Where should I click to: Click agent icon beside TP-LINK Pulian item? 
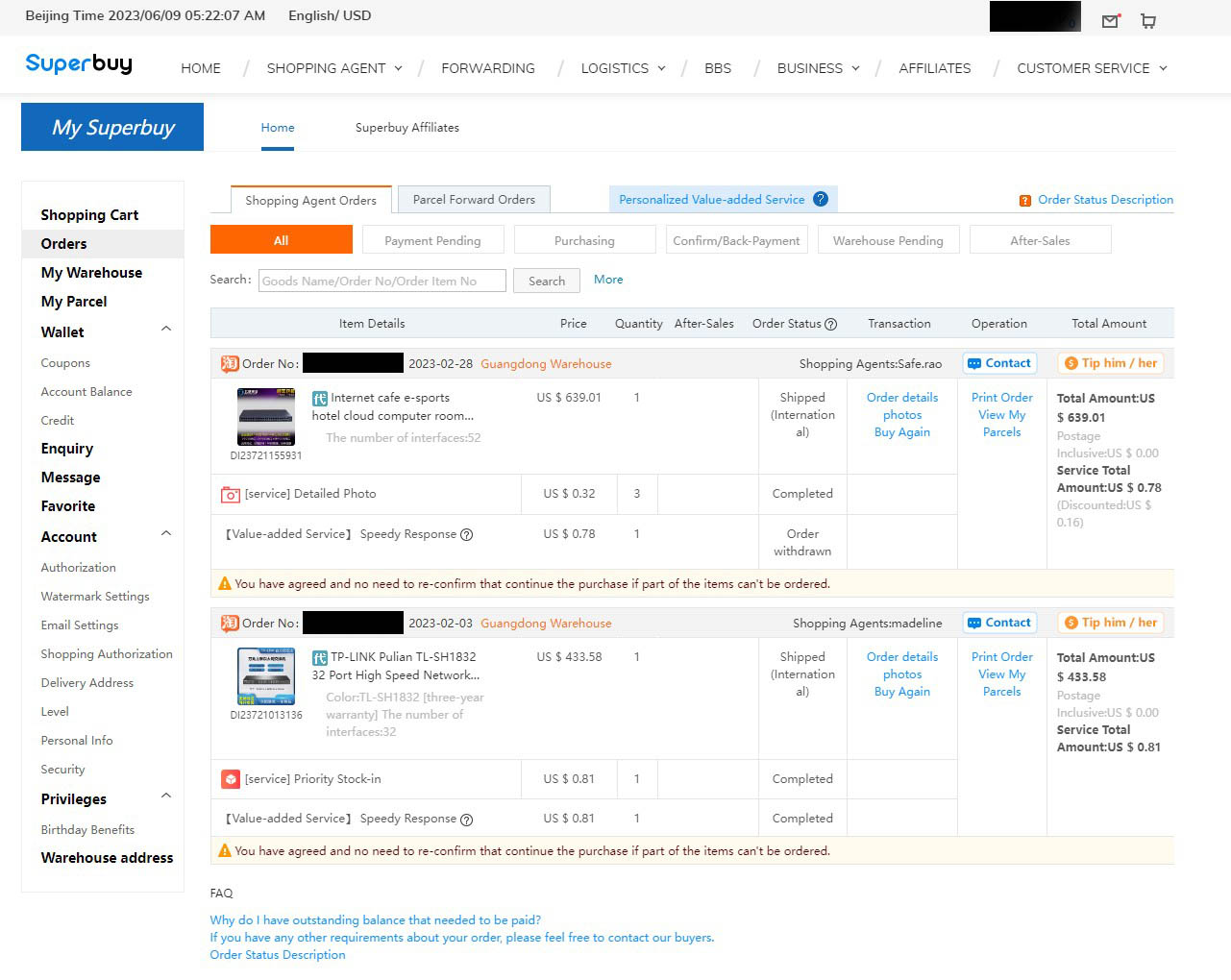coord(320,657)
